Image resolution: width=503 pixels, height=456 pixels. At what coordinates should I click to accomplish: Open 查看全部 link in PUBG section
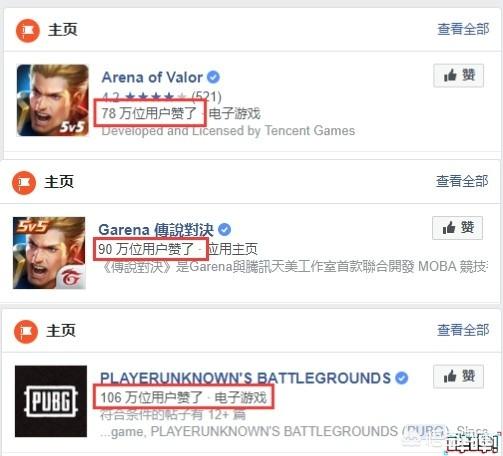(x=463, y=330)
